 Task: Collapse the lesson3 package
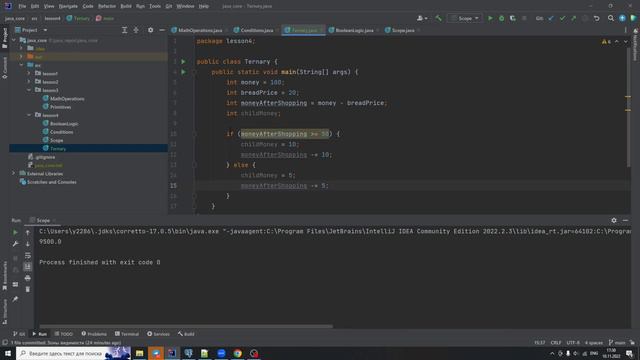point(29,90)
